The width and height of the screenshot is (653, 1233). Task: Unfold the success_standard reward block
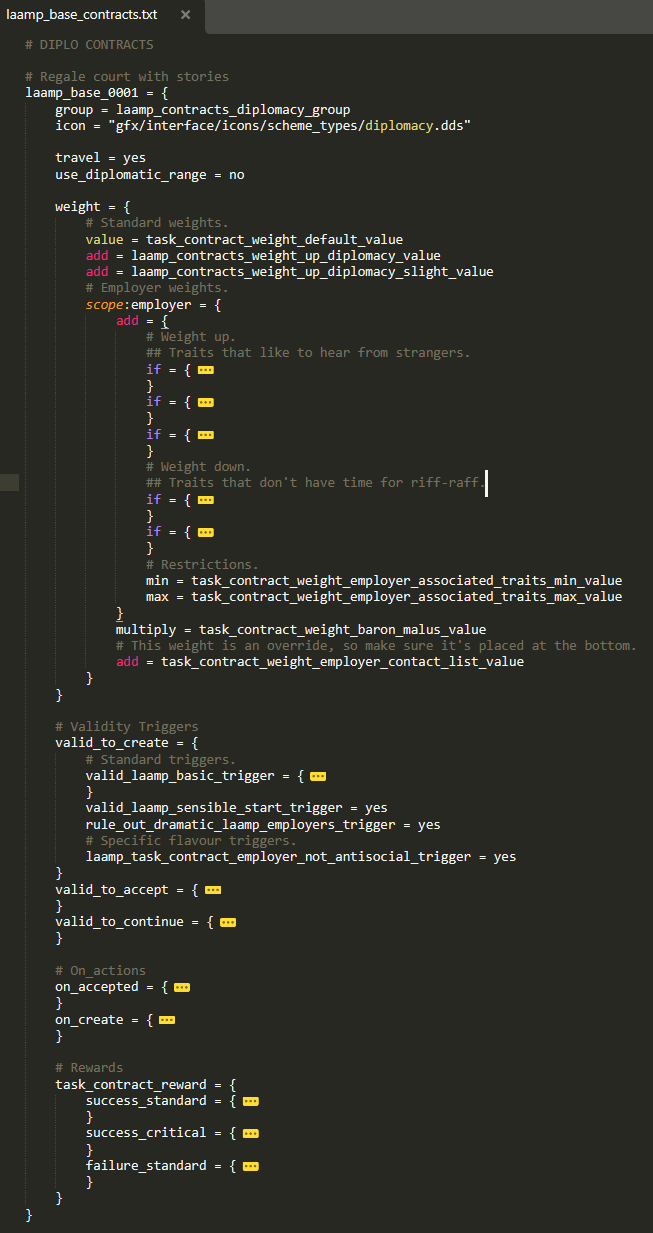[x=251, y=1101]
